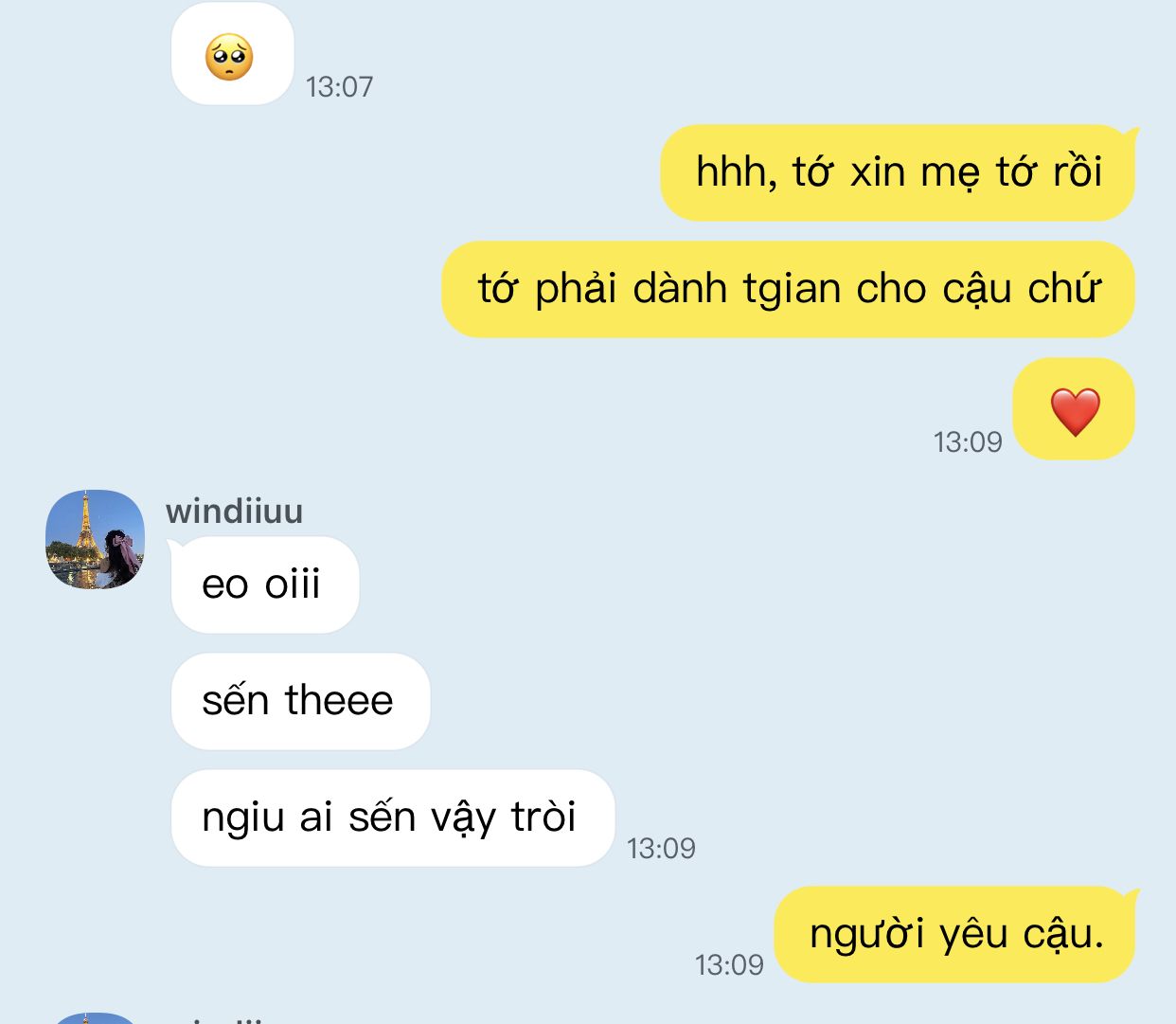
Task: Select the 'ngiu ai sến vậy tròi' message
Action: (x=392, y=817)
